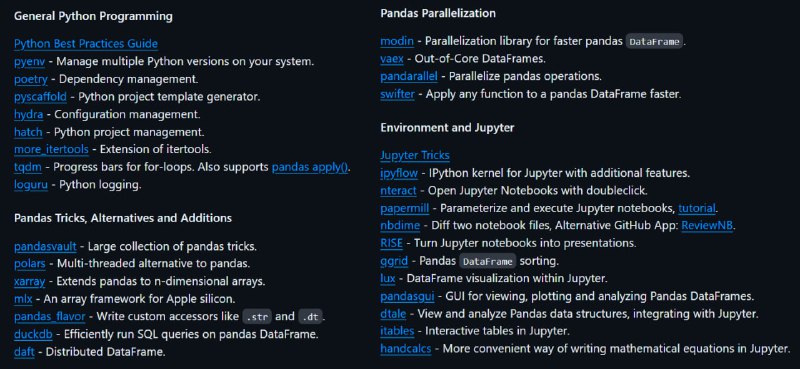Open the loguru logging link
This screenshot has width=800, height=369.
[x=31, y=185]
